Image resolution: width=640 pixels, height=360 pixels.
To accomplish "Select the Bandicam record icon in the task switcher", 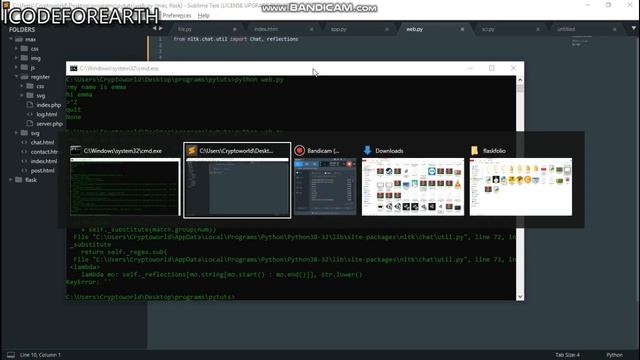I will pos(300,151).
